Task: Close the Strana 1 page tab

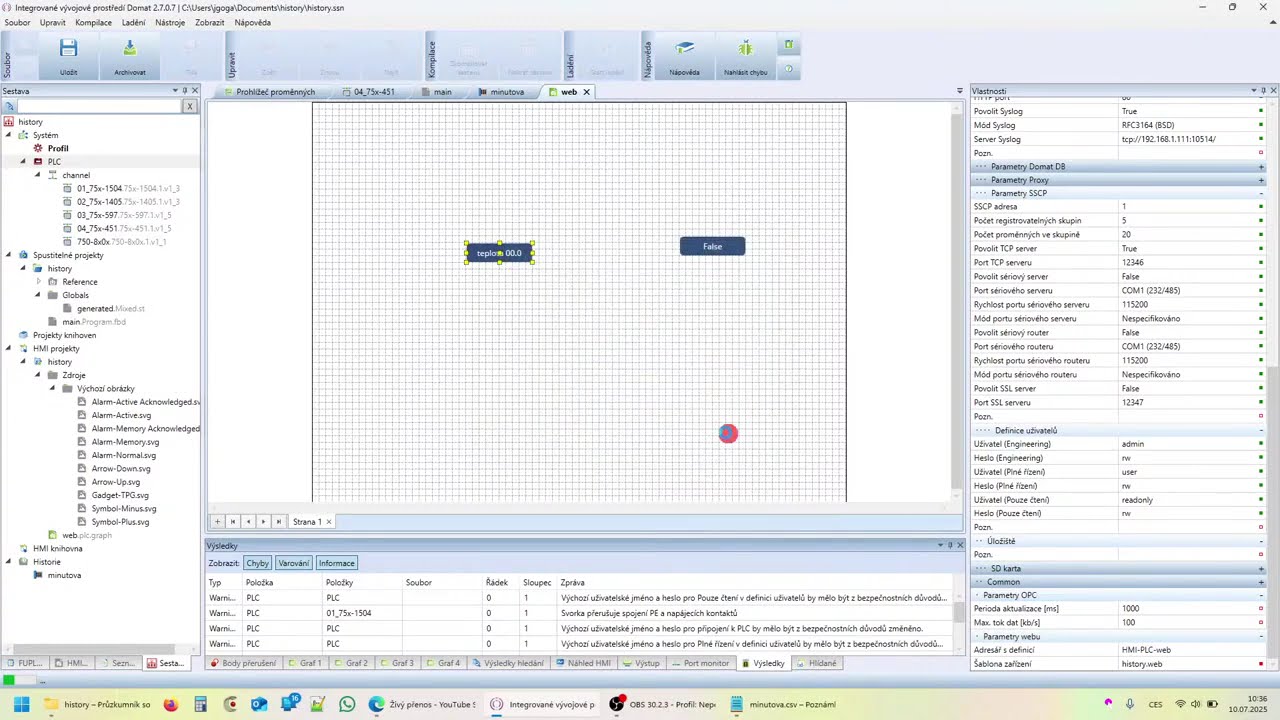Action: (x=328, y=522)
